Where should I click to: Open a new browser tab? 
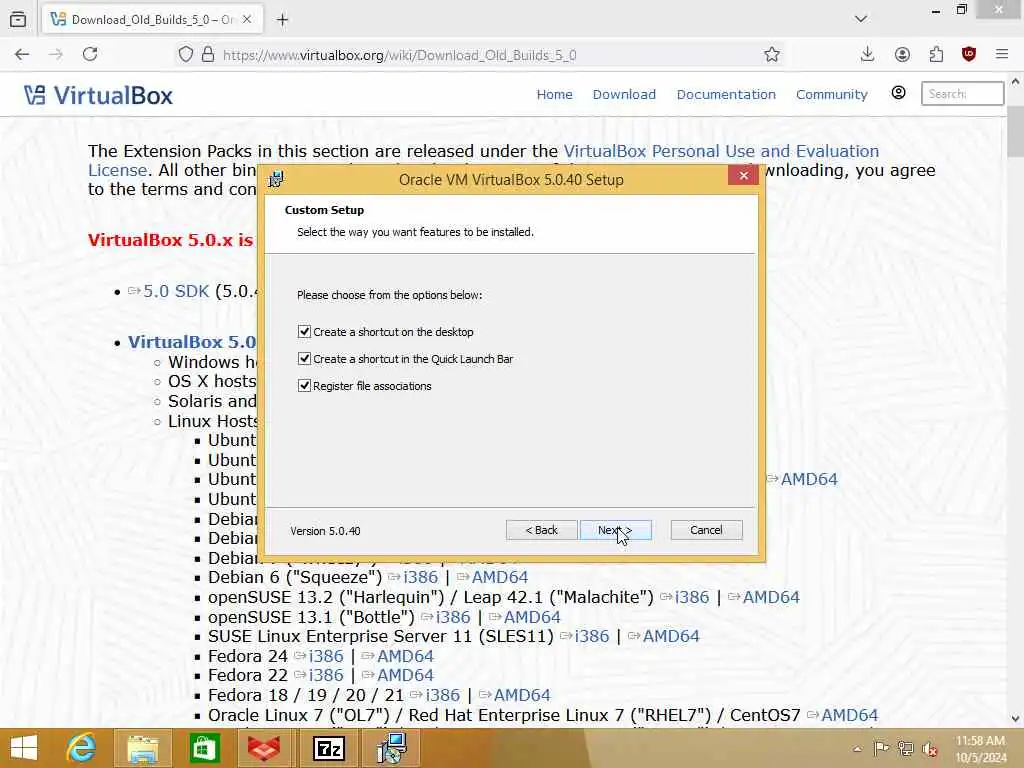(x=282, y=20)
